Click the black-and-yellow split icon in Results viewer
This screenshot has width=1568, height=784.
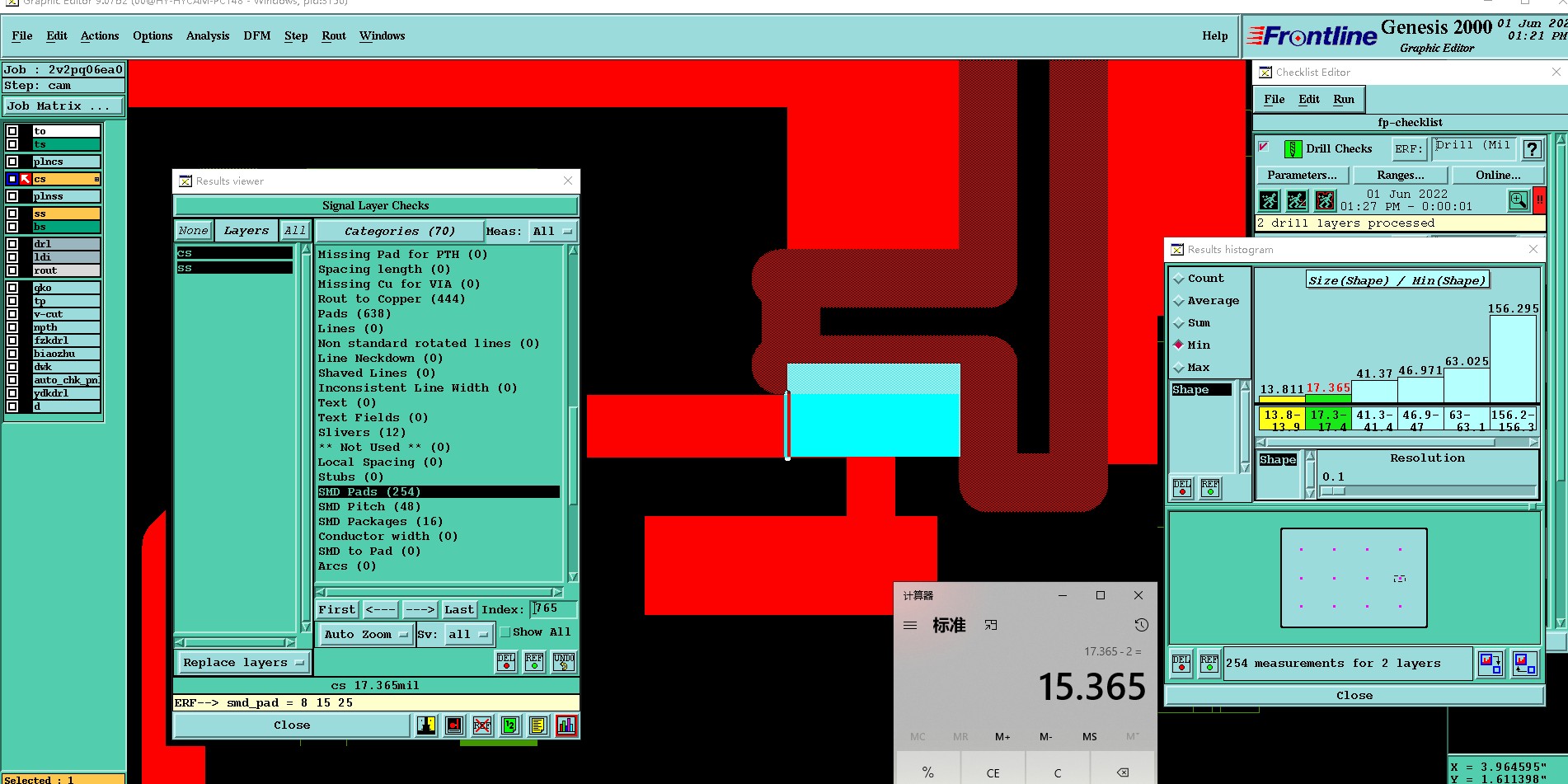426,725
